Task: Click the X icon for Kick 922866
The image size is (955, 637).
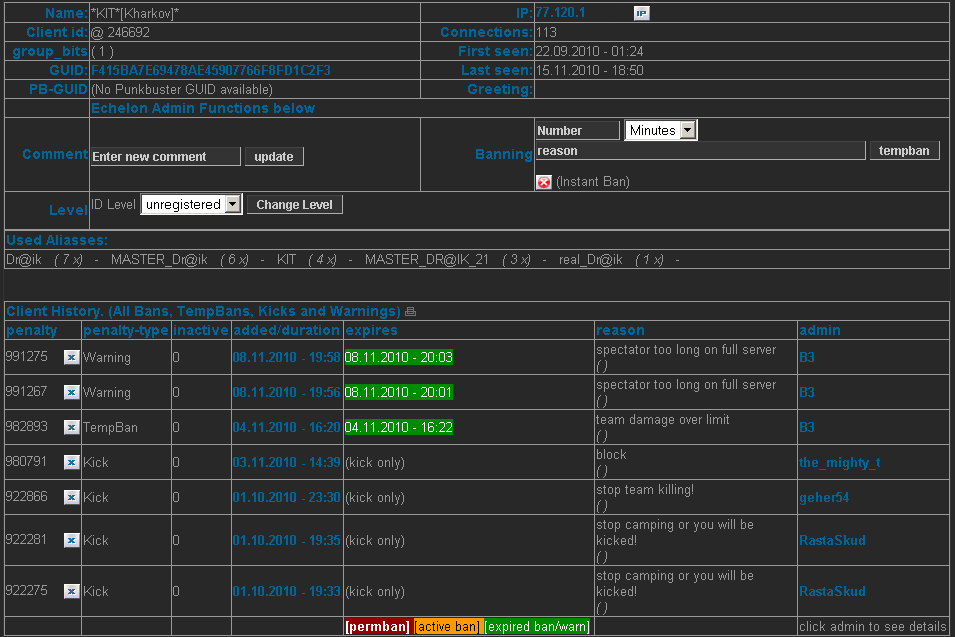Action: click(x=71, y=497)
